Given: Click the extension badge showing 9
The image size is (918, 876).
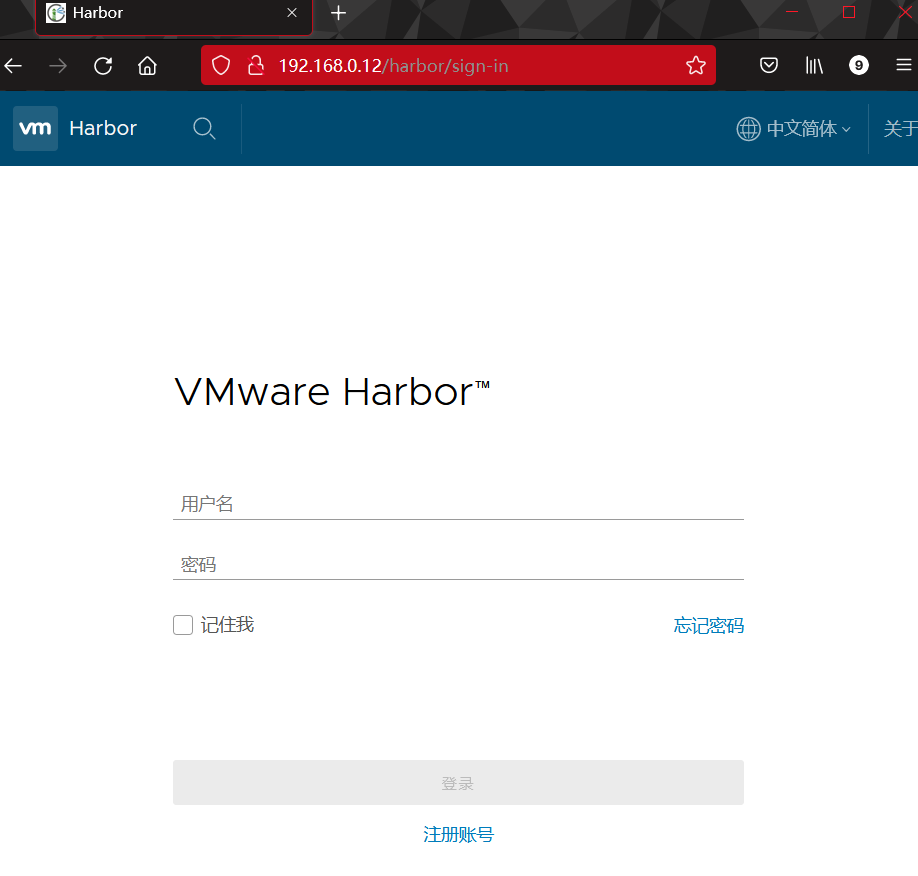Looking at the screenshot, I should (859, 65).
